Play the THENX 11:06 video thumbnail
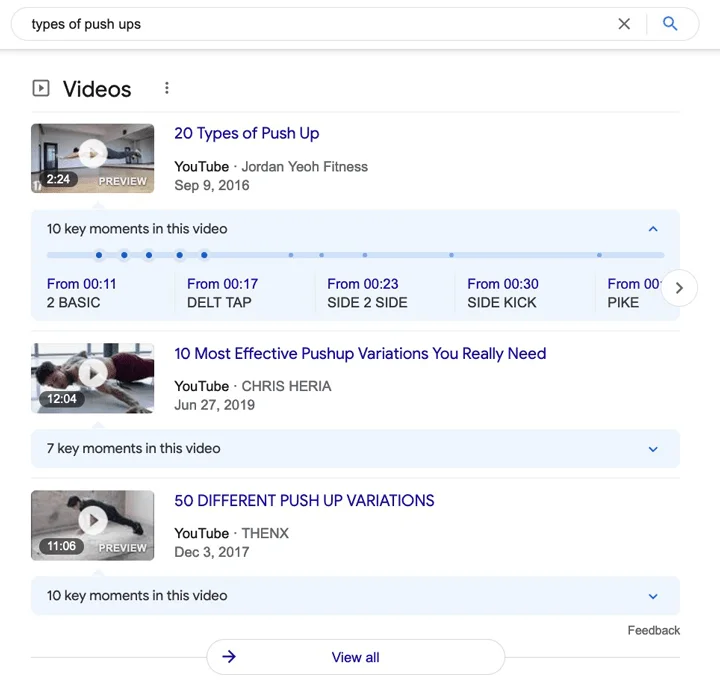Image resolution: width=720 pixels, height=682 pixels. [93, 525]
